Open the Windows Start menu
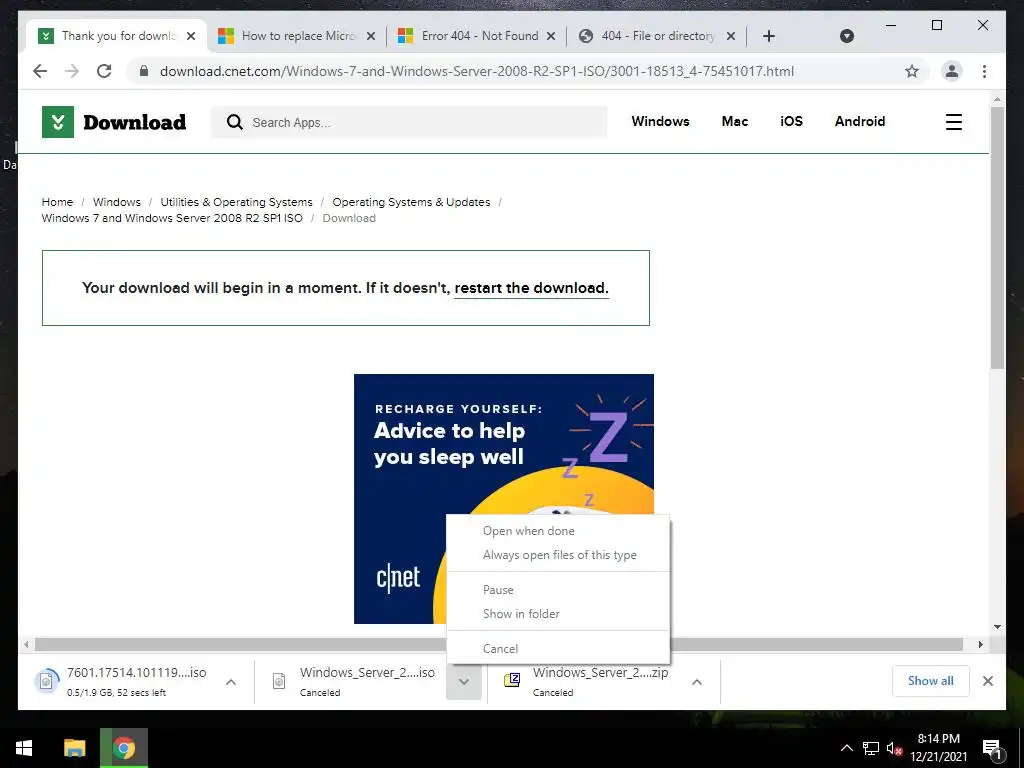The image size is (1024, 768). pyautogui.click(x=24, y=748)
